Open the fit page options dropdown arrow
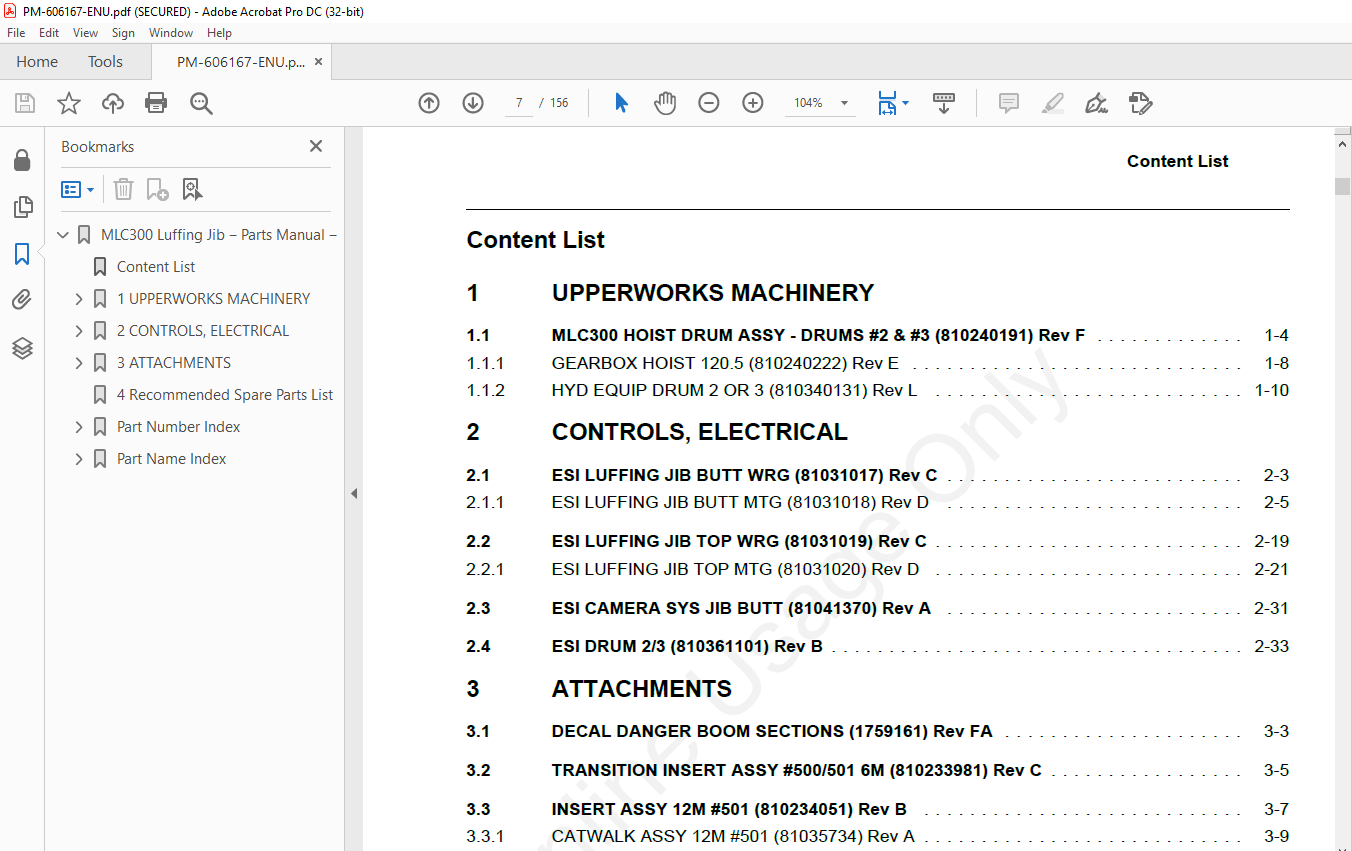 [906, 103]
